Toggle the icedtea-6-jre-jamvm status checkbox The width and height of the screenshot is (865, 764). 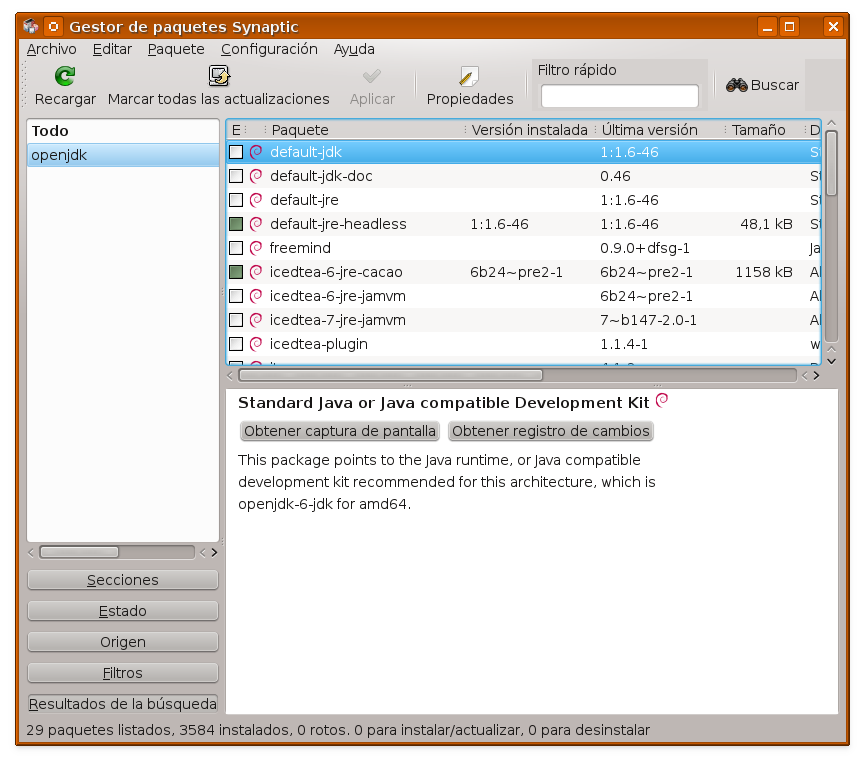[236, 296]
